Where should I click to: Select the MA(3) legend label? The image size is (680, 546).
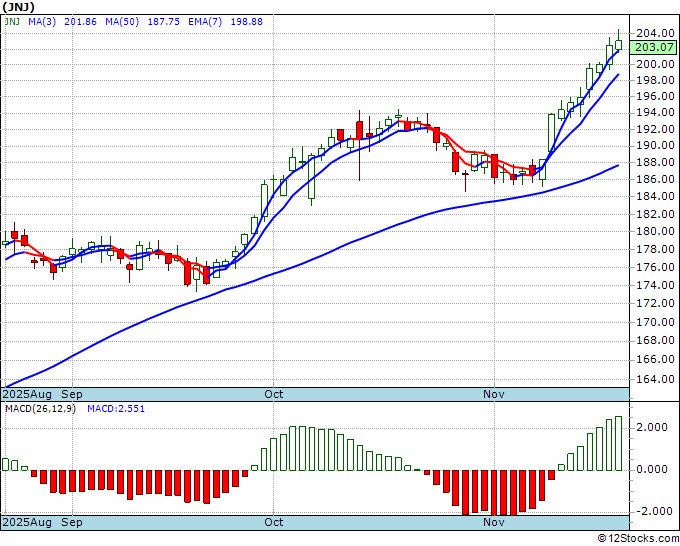click(42, 21)
